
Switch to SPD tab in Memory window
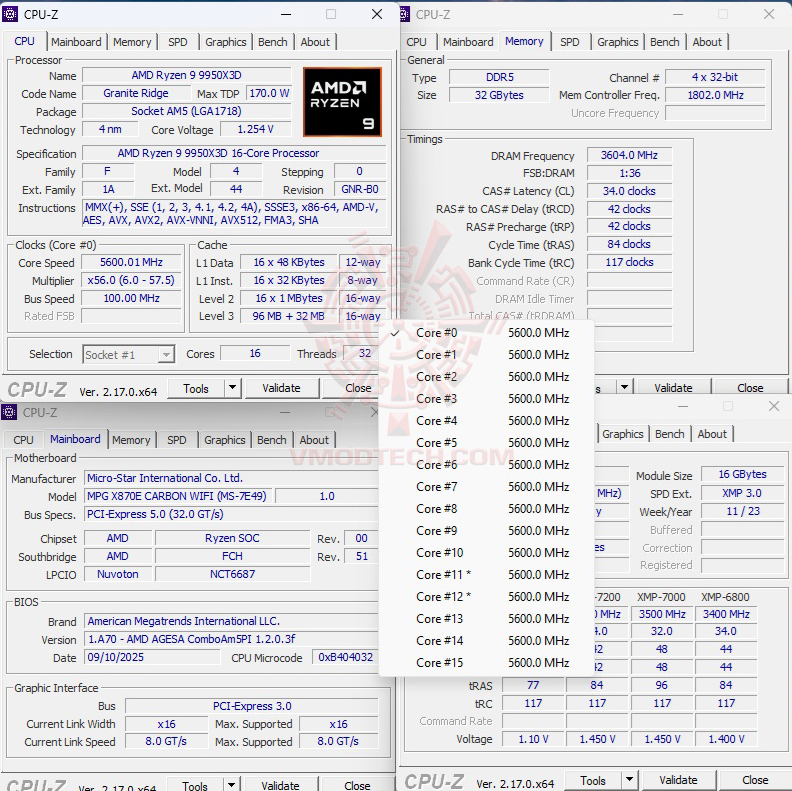tap(570, 42)
